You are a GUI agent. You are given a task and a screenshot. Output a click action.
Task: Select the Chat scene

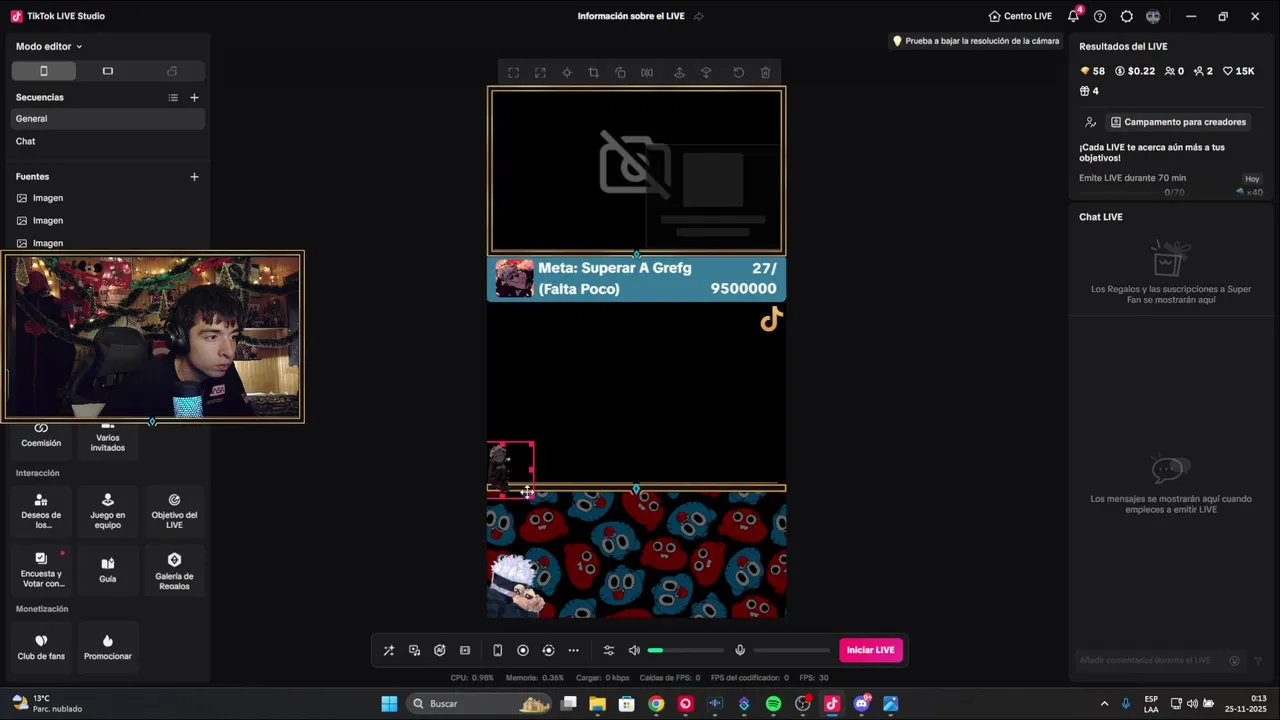[x=108, y=141]
